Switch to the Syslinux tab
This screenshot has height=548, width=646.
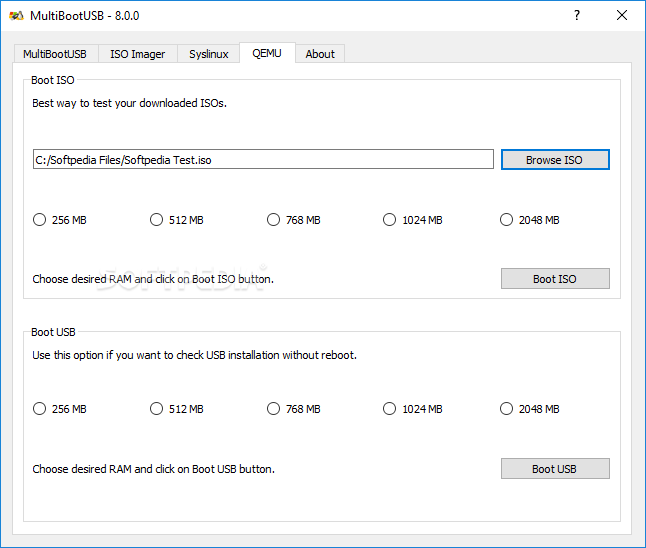[208, 54]
